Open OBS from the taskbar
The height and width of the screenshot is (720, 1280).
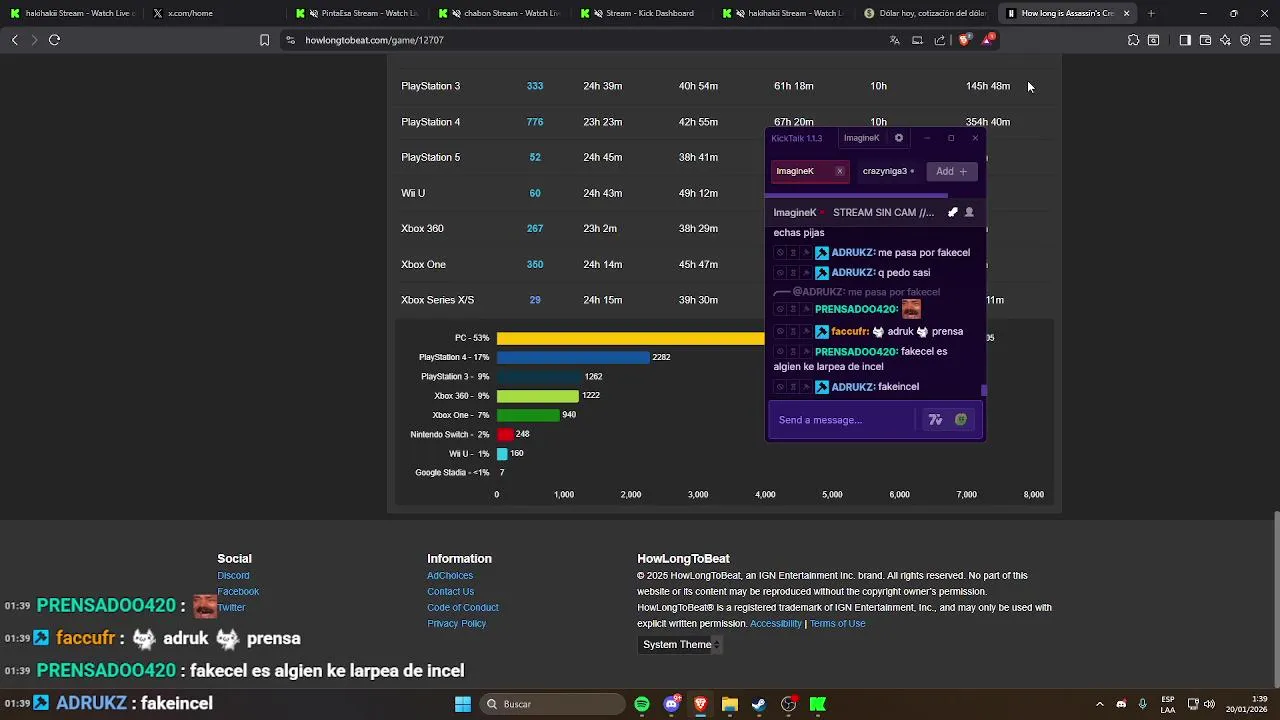pyautogui.click(x=788, y=704)
